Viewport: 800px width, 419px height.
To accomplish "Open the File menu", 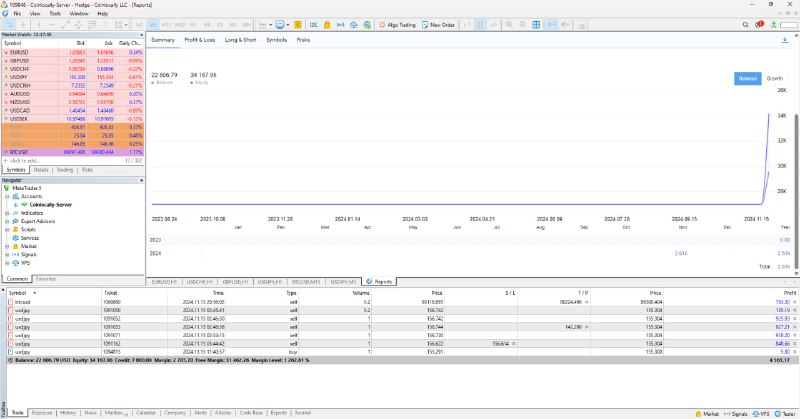I will [x=17, y=14].
